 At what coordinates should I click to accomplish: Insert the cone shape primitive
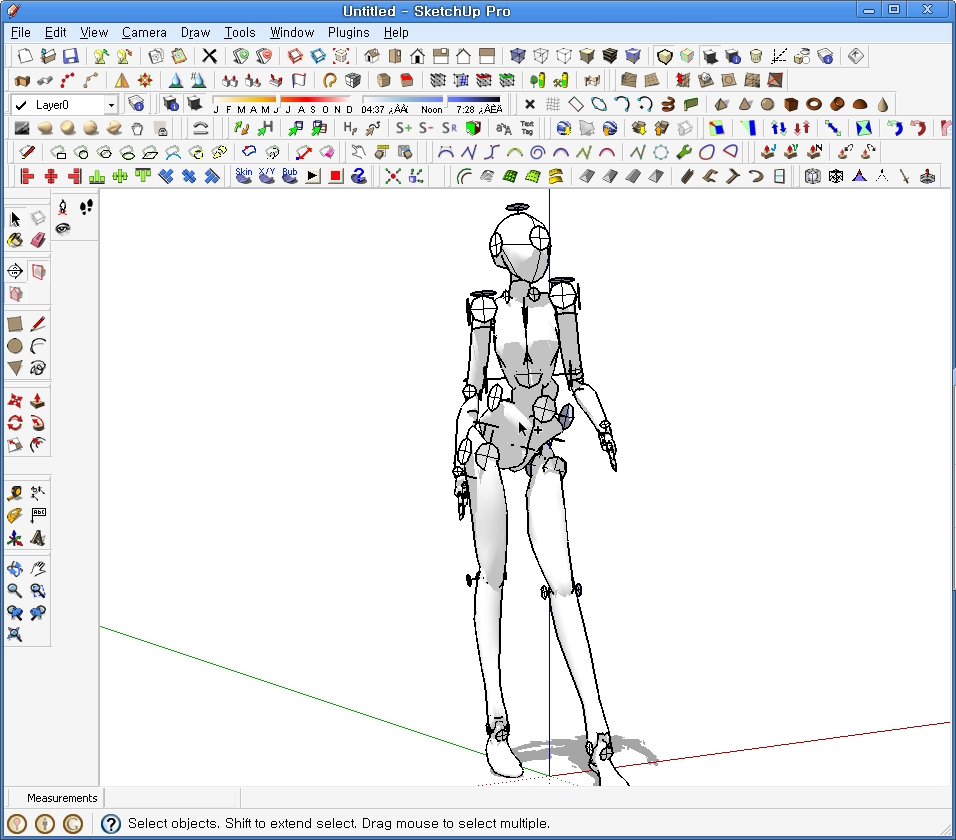click(744, 104)
